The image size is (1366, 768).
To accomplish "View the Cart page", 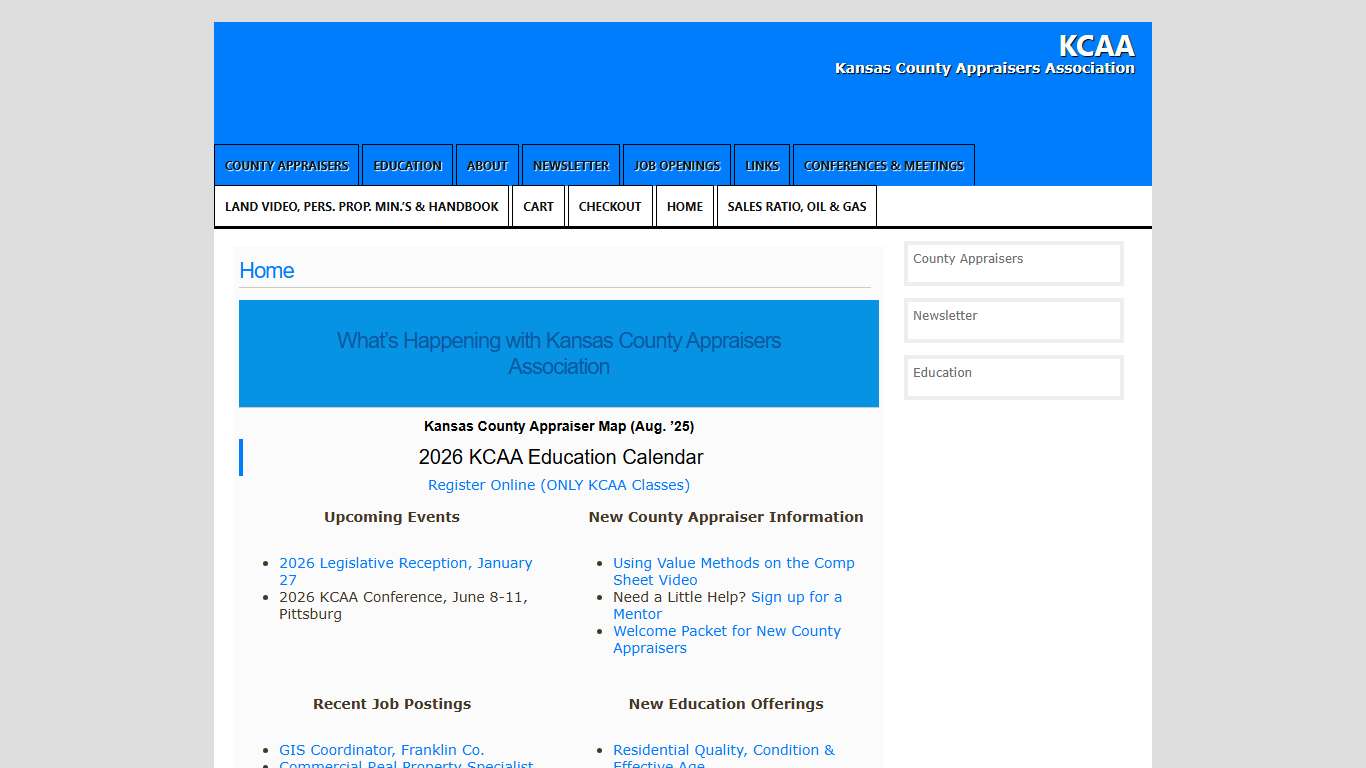I will pos(538,207).
